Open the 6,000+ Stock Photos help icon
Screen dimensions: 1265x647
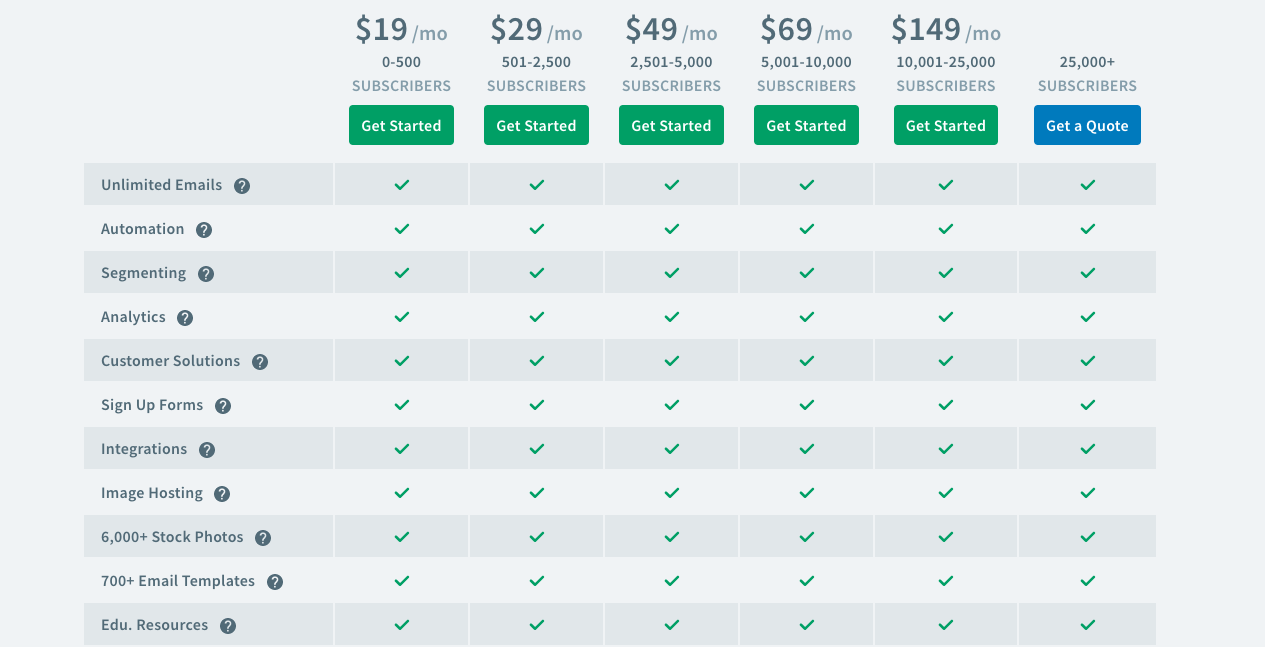click(x=263, y=538)
